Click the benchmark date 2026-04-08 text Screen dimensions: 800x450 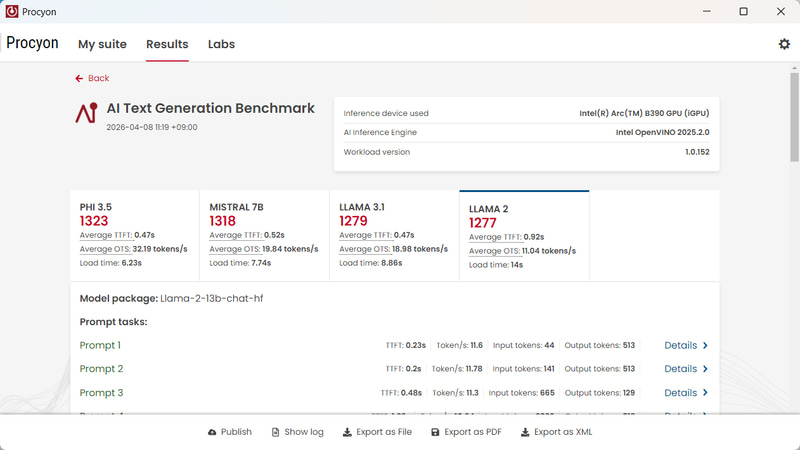point(152,128)
